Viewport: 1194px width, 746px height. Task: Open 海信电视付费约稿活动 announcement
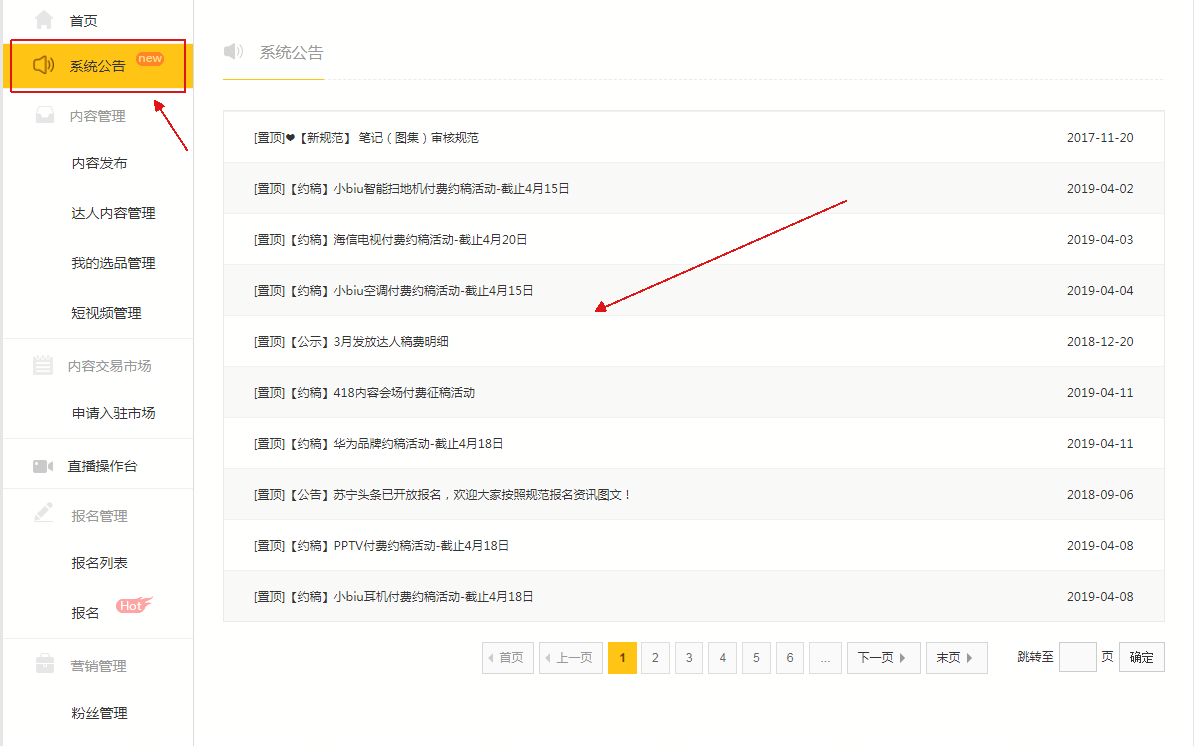coord(390,240)
